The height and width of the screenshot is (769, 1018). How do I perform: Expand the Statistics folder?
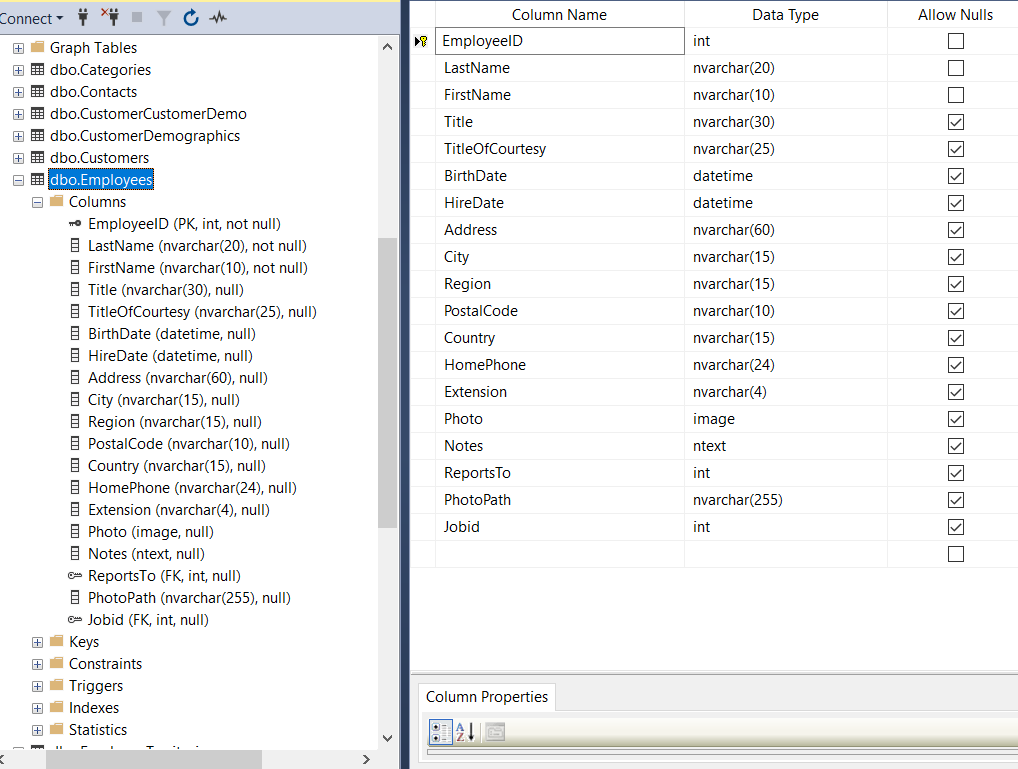(38, 731)
